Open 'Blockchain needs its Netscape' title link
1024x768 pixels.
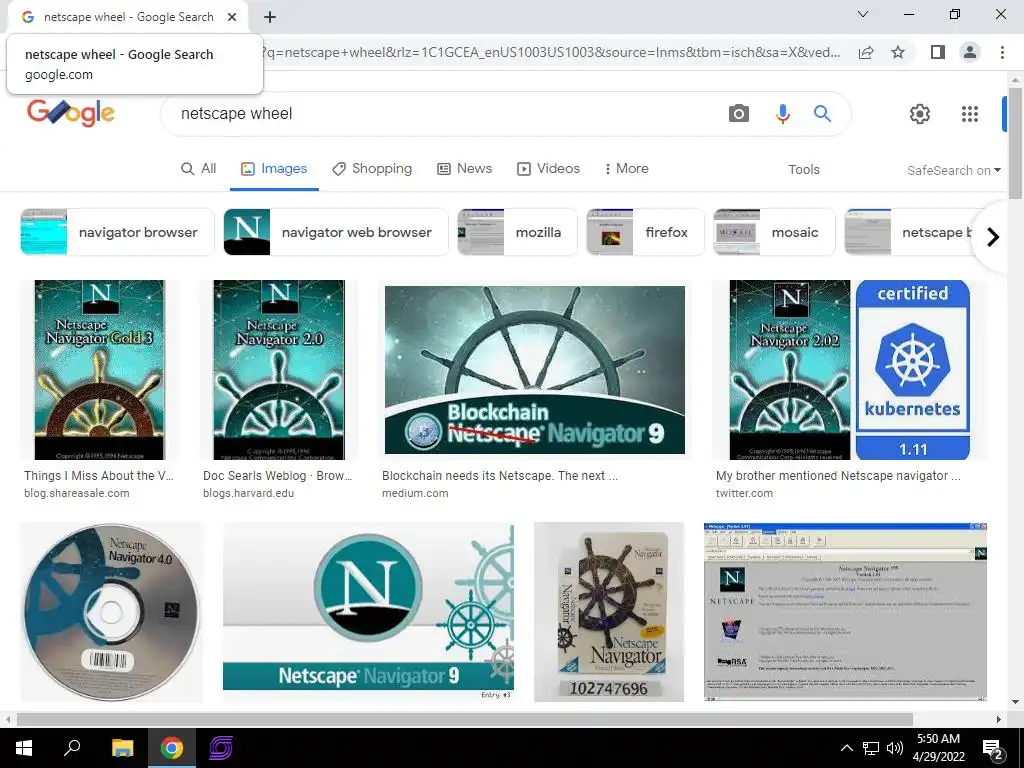pos(500,475)
